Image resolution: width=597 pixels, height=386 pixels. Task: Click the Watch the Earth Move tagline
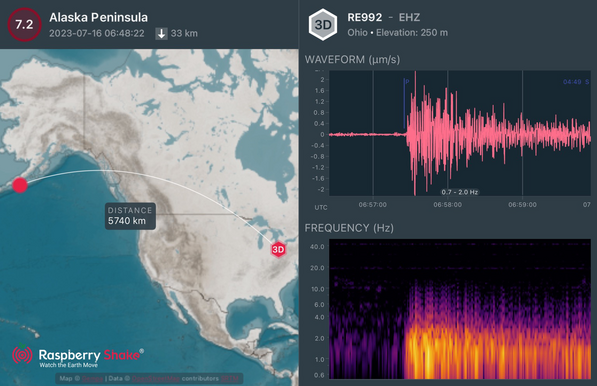click(69, 365)
